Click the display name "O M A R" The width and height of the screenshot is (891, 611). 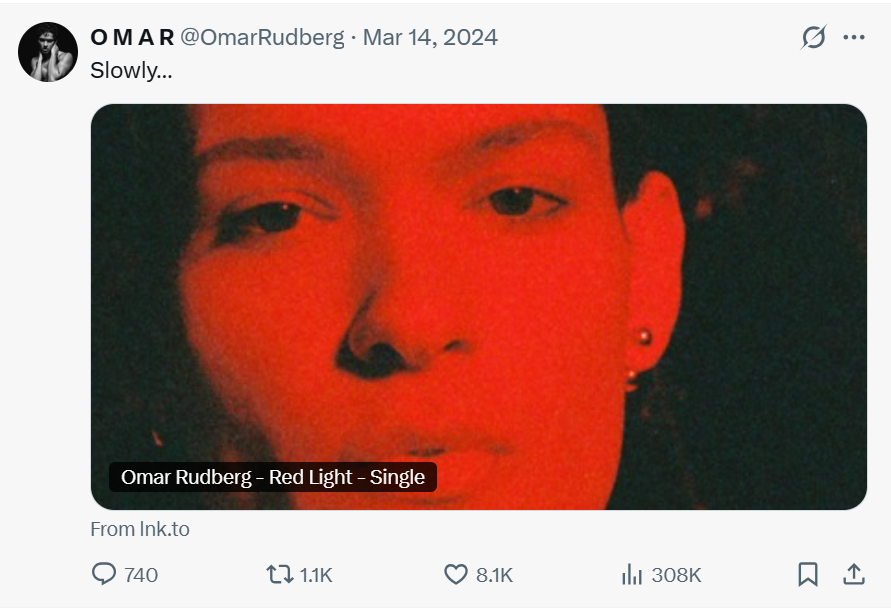(132, 38)
